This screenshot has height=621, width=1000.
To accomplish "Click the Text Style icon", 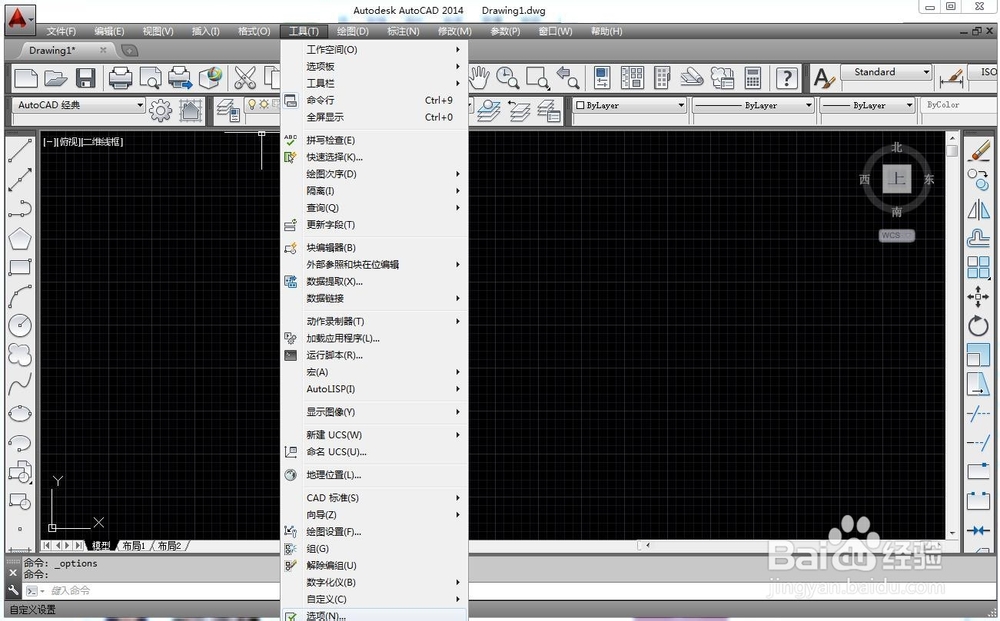I will click(x=824, y=78).
